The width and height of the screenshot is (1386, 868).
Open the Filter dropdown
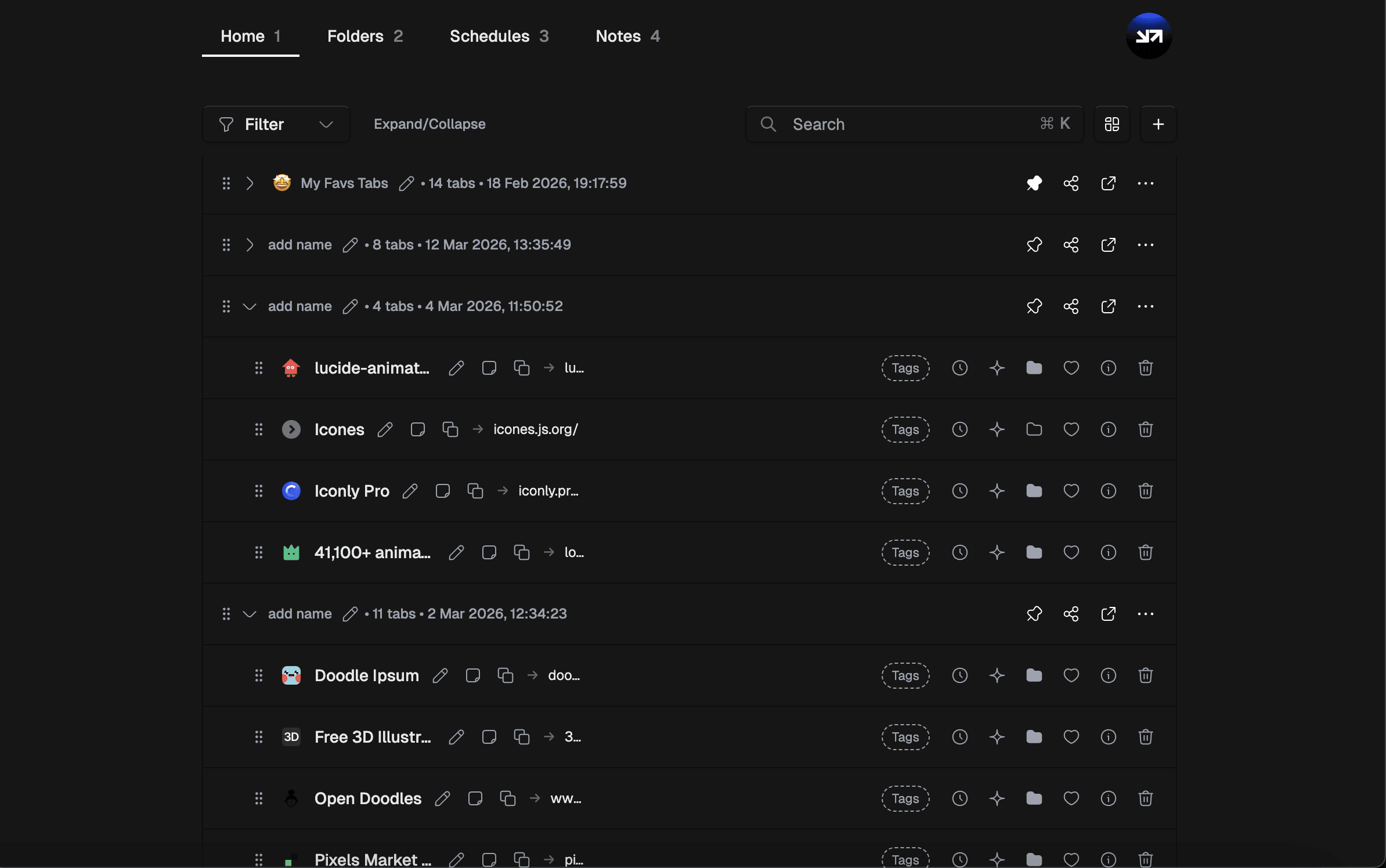point(276,124)
